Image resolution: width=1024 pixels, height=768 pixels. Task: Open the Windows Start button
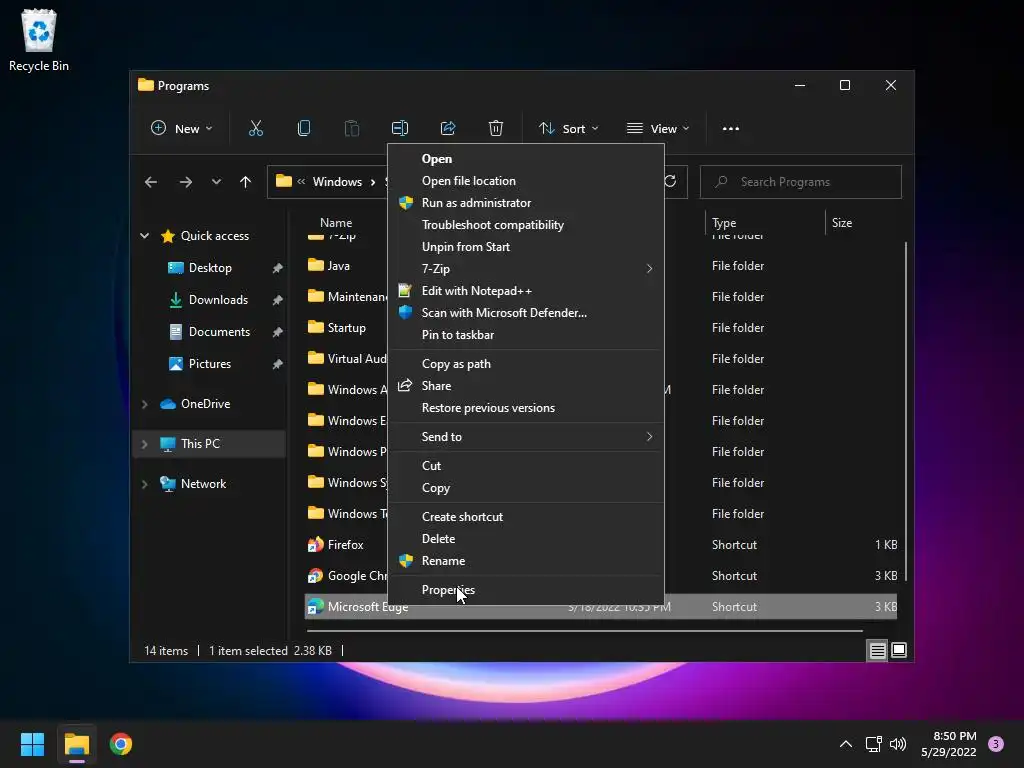click(x=32, y=744)
